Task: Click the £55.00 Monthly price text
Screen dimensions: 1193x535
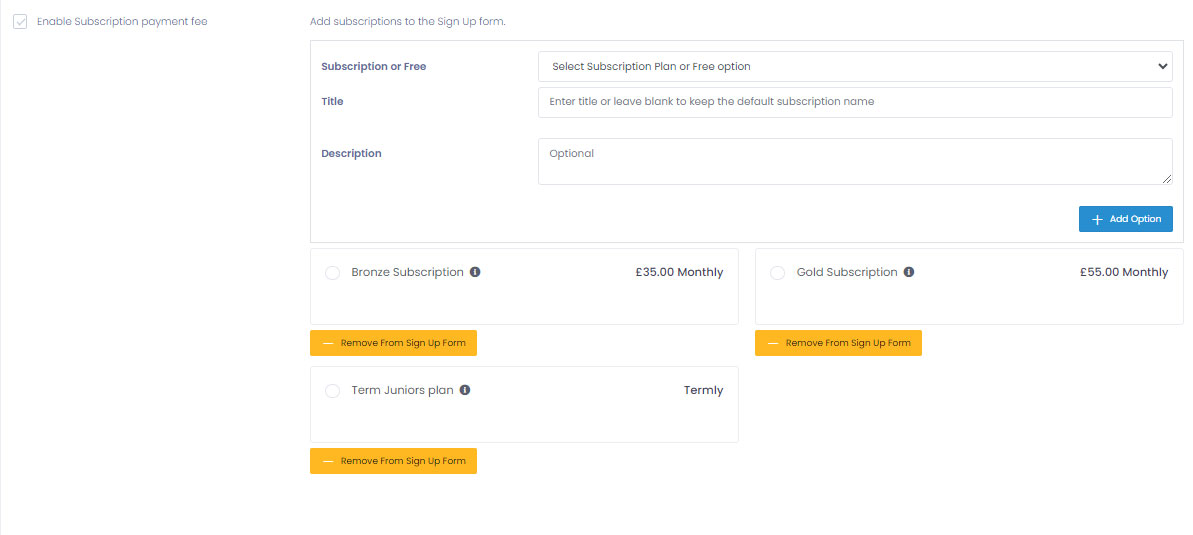Action: pyautogui.click(x=1124, y=272)
